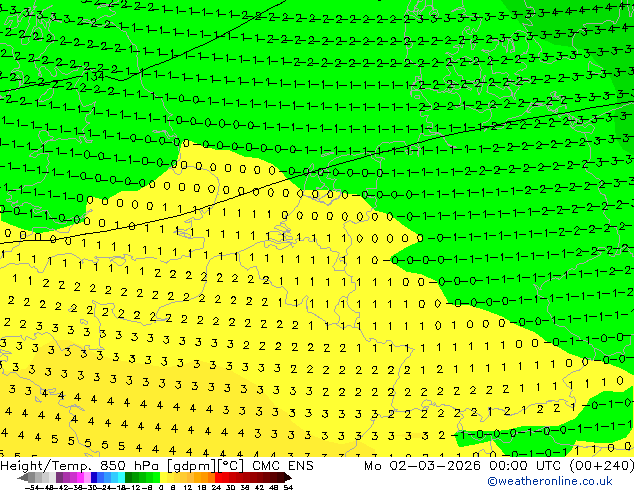This screenshot has height=490, width=634.
Task: Click the '54' legend scale value
Action: [x=288, y=488]
